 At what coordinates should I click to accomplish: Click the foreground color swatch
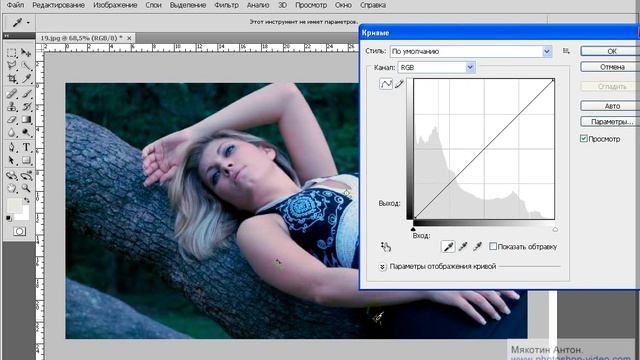pos(13,205)
